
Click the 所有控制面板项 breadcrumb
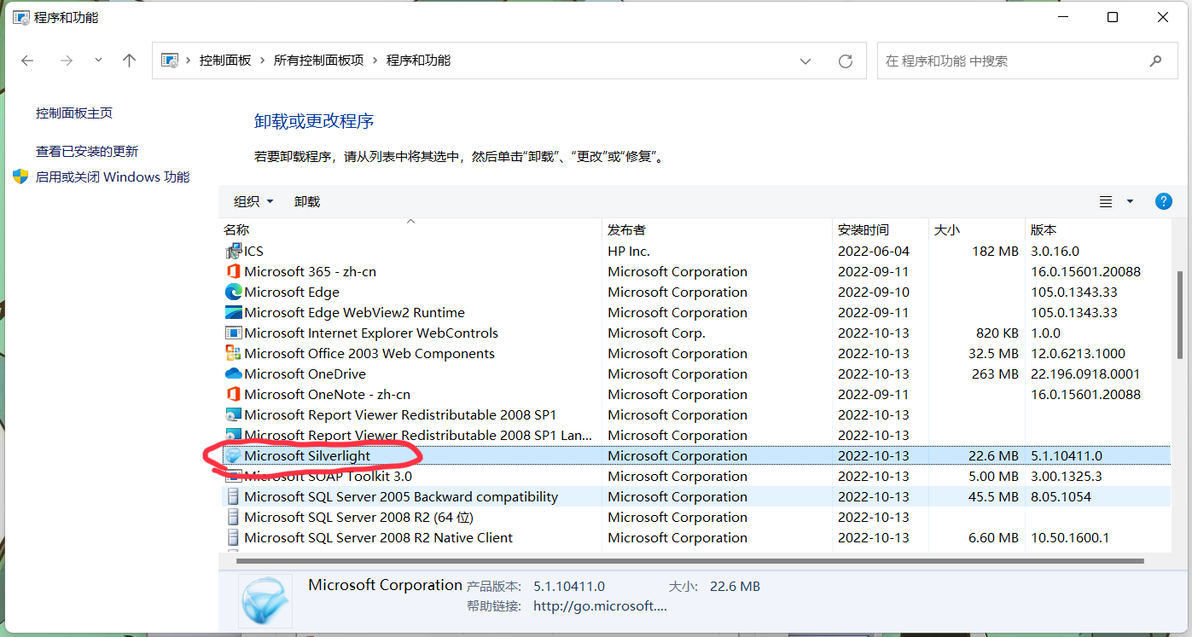point(319,60)
